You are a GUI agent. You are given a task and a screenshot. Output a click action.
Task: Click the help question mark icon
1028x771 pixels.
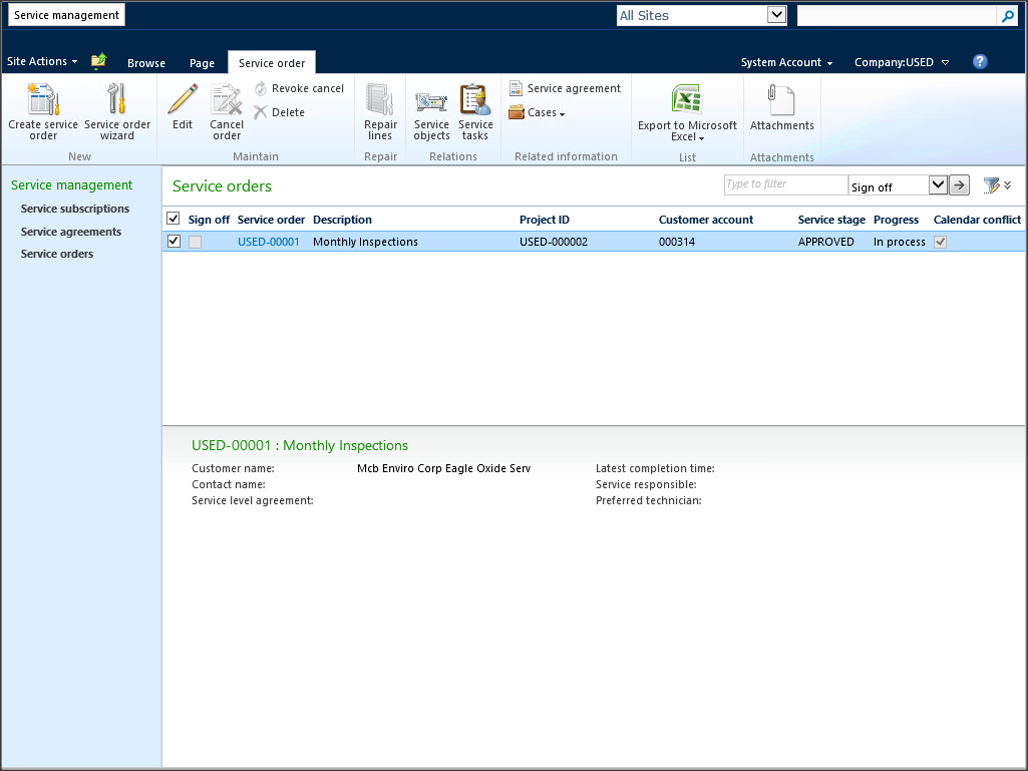pyautogui.click(x=980, y=62)
